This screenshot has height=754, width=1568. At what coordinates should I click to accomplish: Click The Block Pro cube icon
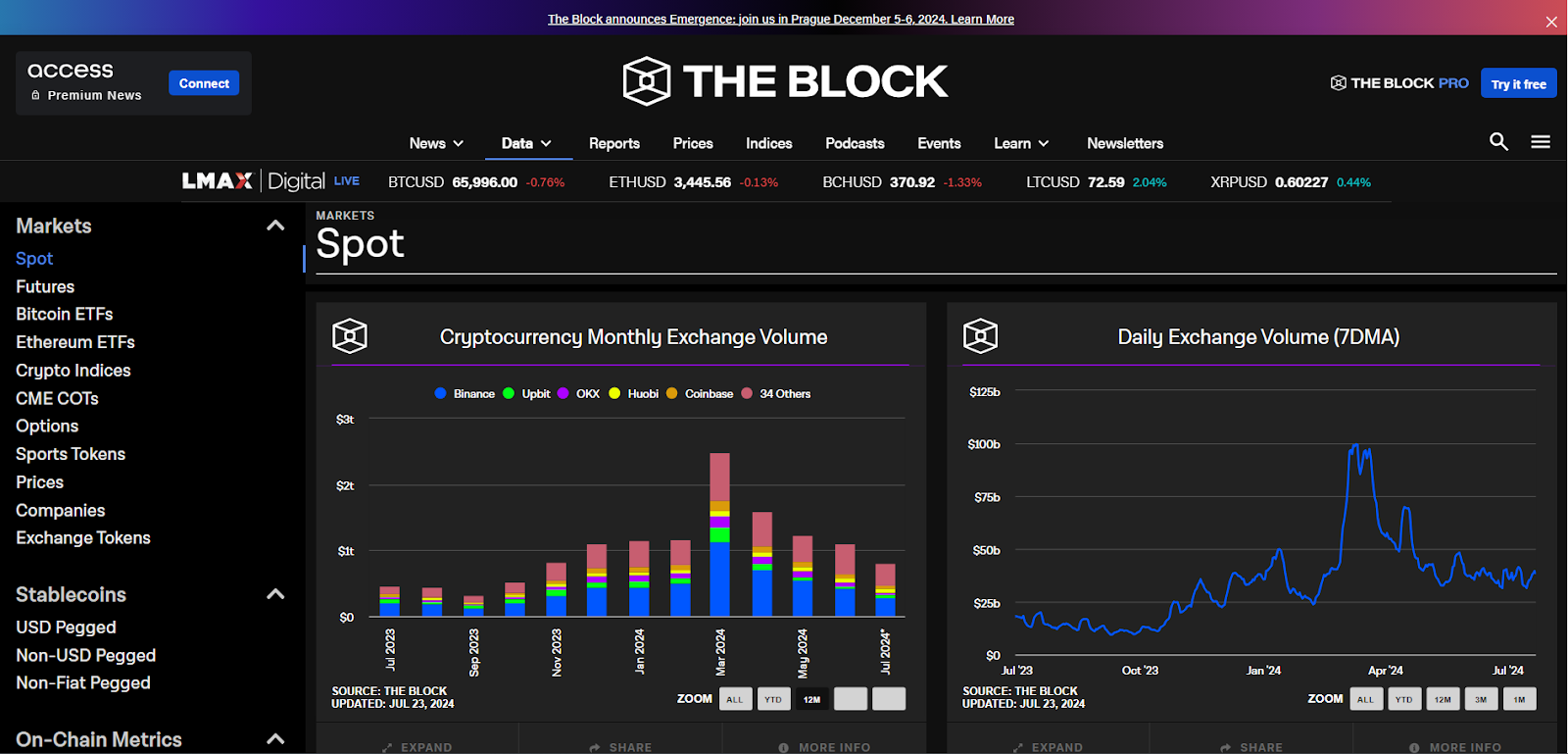click(1338, 83)
